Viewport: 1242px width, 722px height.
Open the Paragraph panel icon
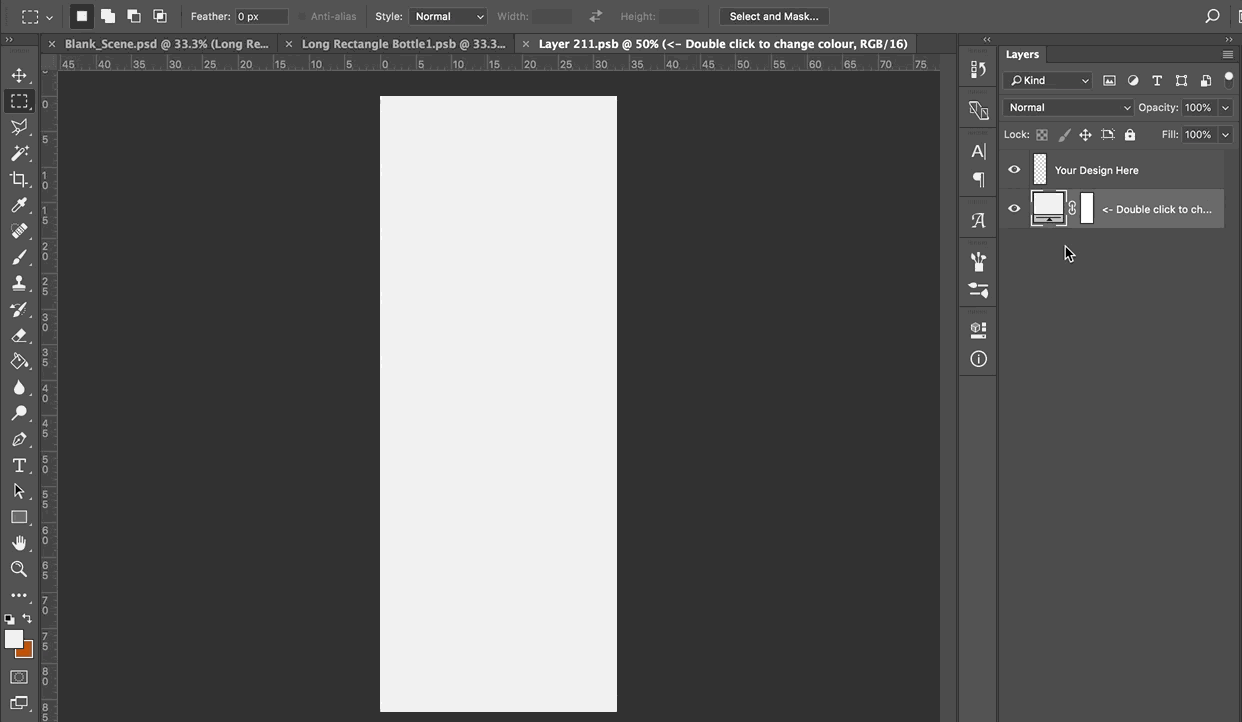click(x=978, y=180)
